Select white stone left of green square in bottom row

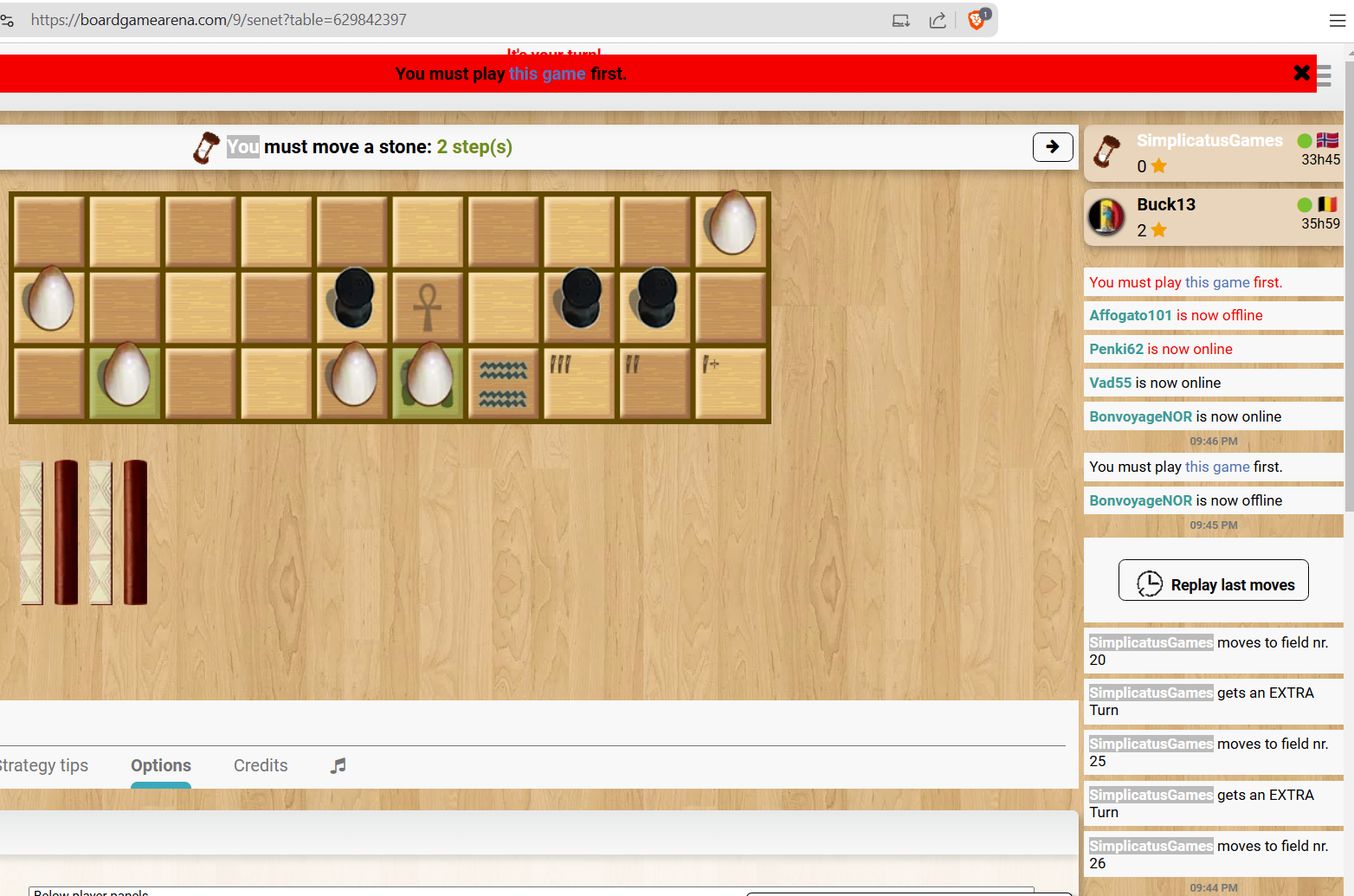point(353,374)
